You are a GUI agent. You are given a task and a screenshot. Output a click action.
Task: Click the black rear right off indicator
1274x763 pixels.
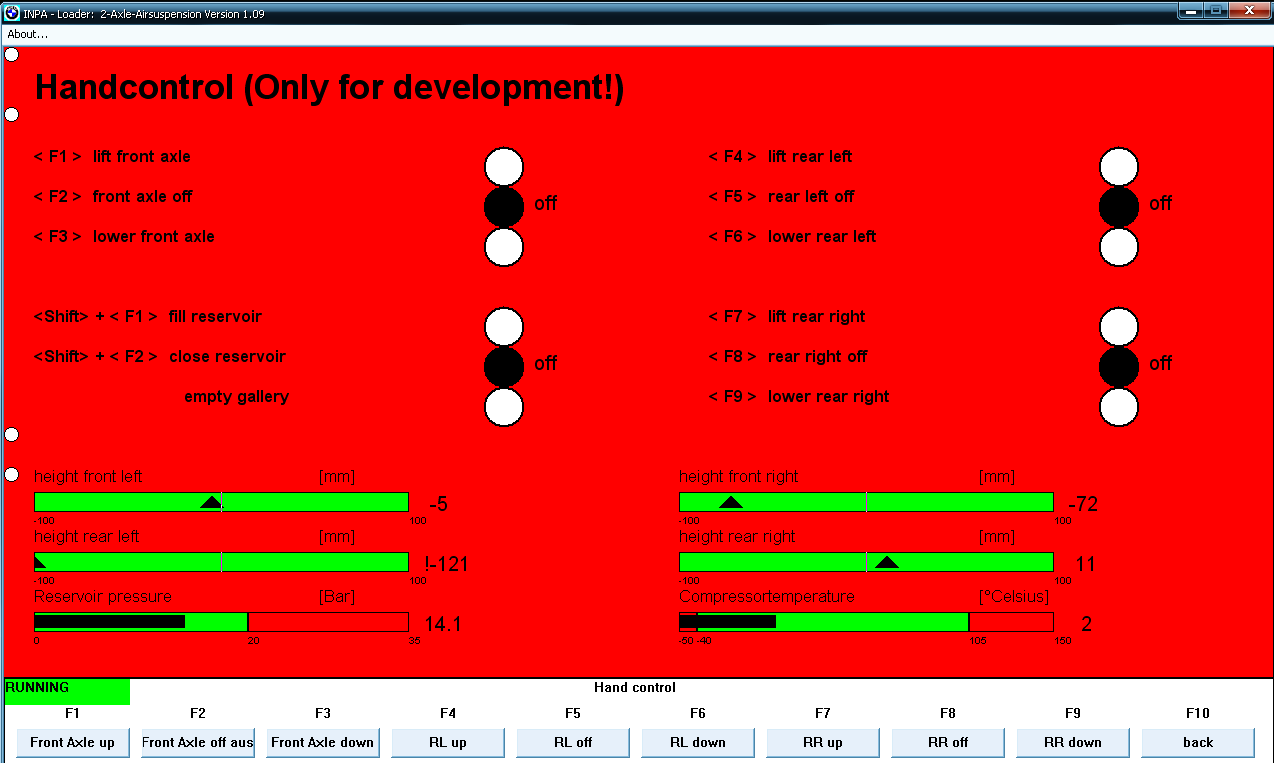[1119, 366]
